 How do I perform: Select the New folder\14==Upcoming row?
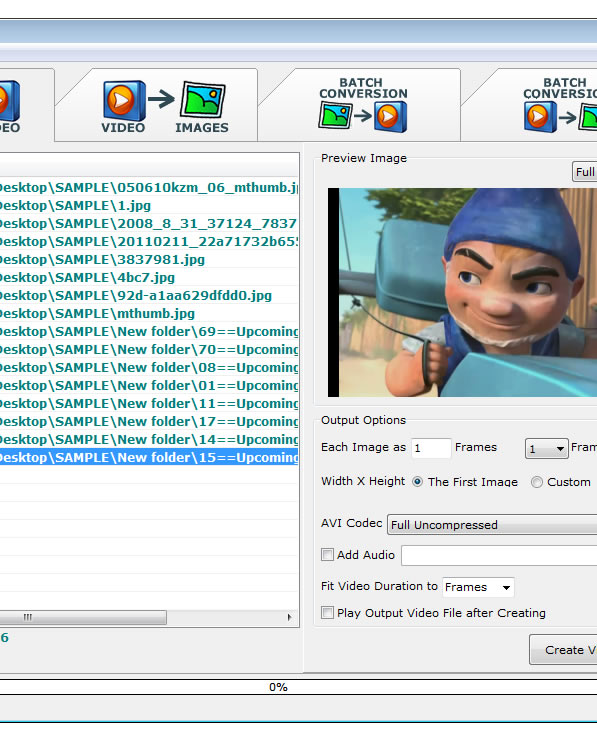coord(149,439)
